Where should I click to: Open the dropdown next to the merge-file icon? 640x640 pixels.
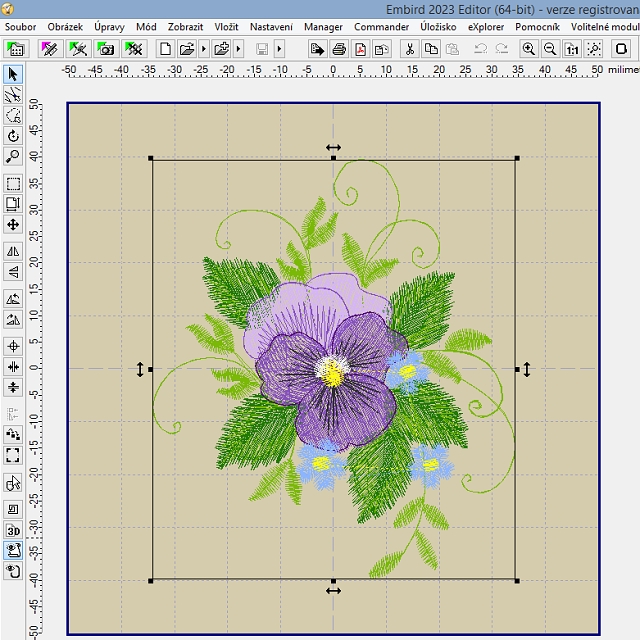click(x=239, y=48)
